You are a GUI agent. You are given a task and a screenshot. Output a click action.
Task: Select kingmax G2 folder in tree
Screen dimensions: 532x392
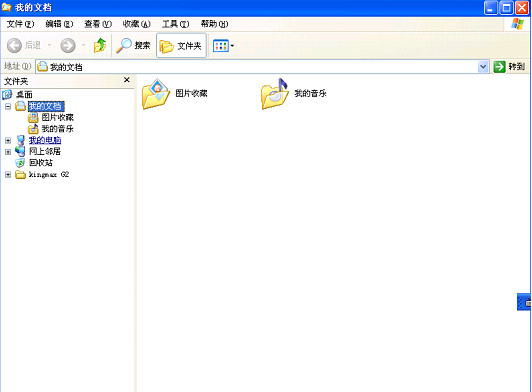click(x=49, y=174)
